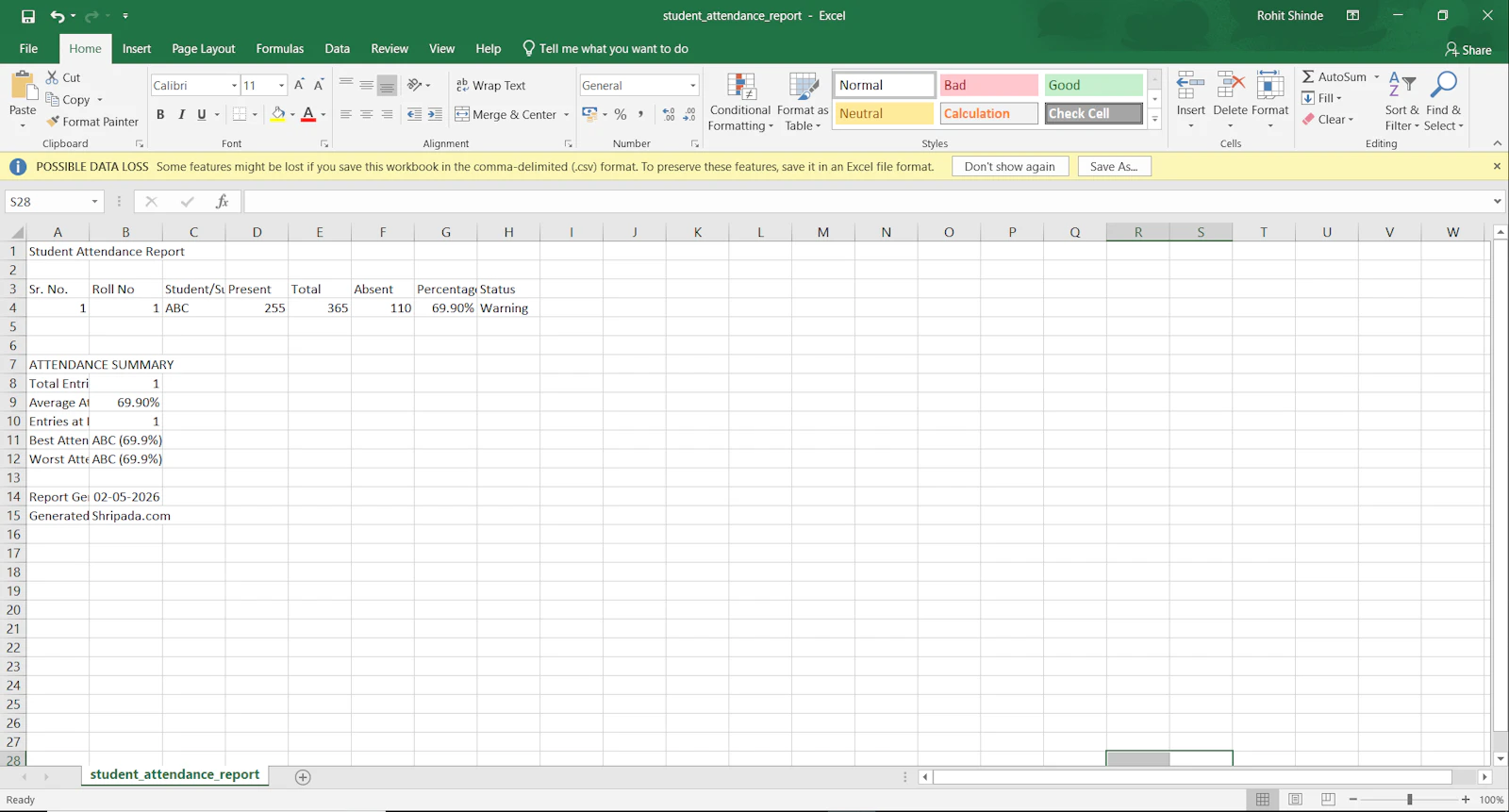Click the Save icon in title bar

[28, 16]
